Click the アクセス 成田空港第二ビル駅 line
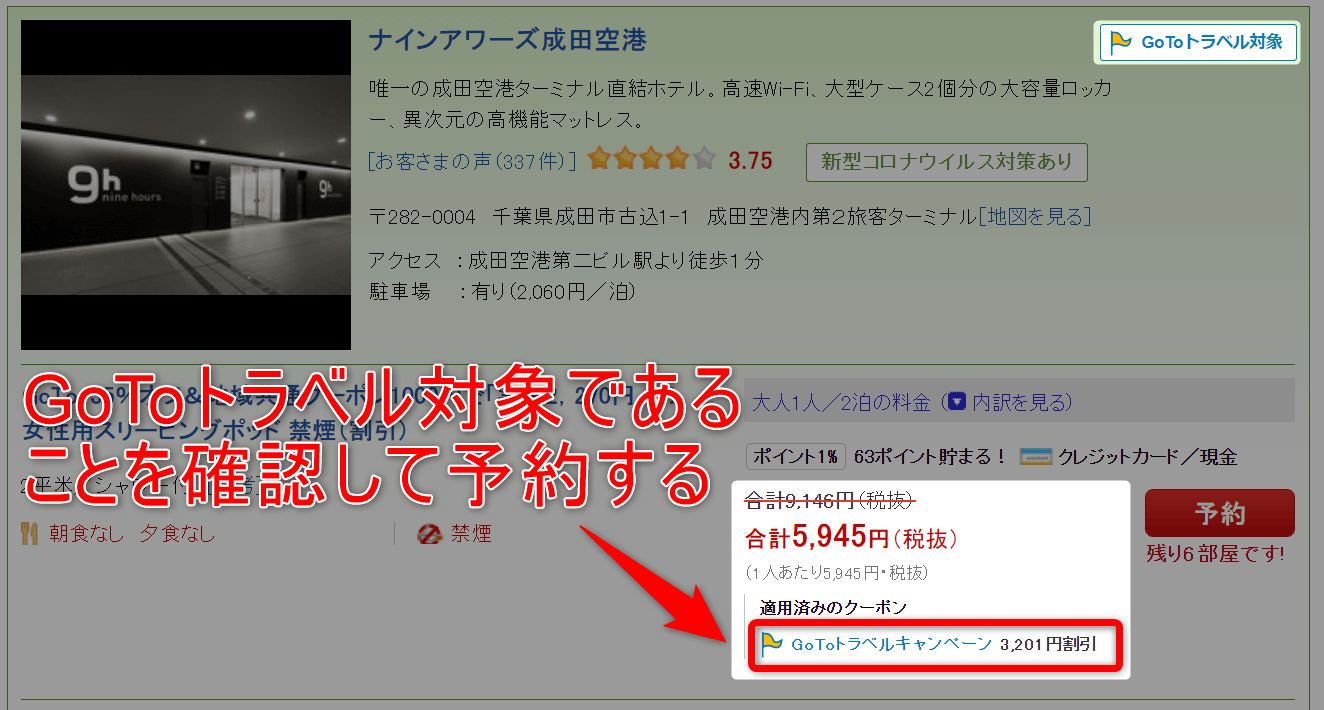Viewport: 1324px width, 710px height. (x=566, y=260)
